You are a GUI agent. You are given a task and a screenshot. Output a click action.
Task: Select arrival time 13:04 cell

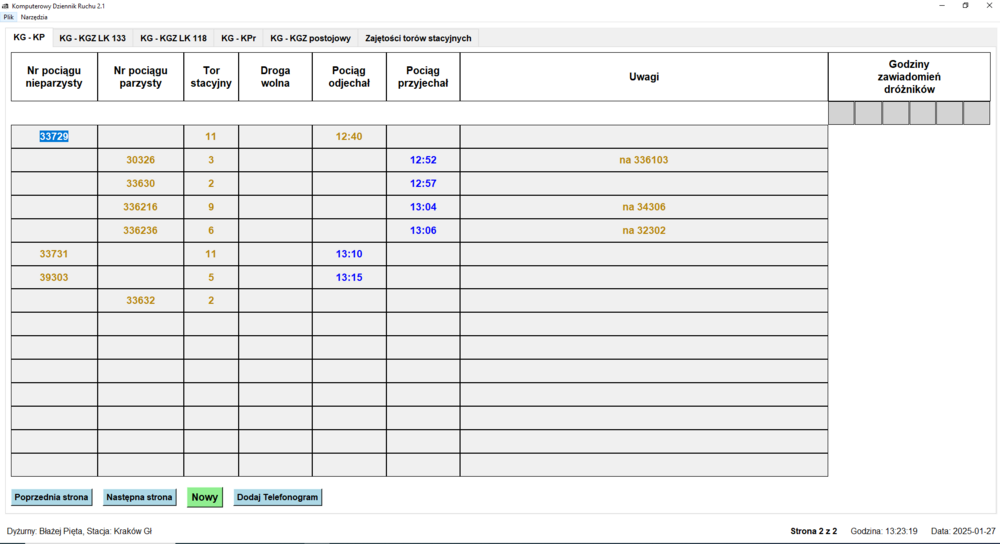[423, 207]
